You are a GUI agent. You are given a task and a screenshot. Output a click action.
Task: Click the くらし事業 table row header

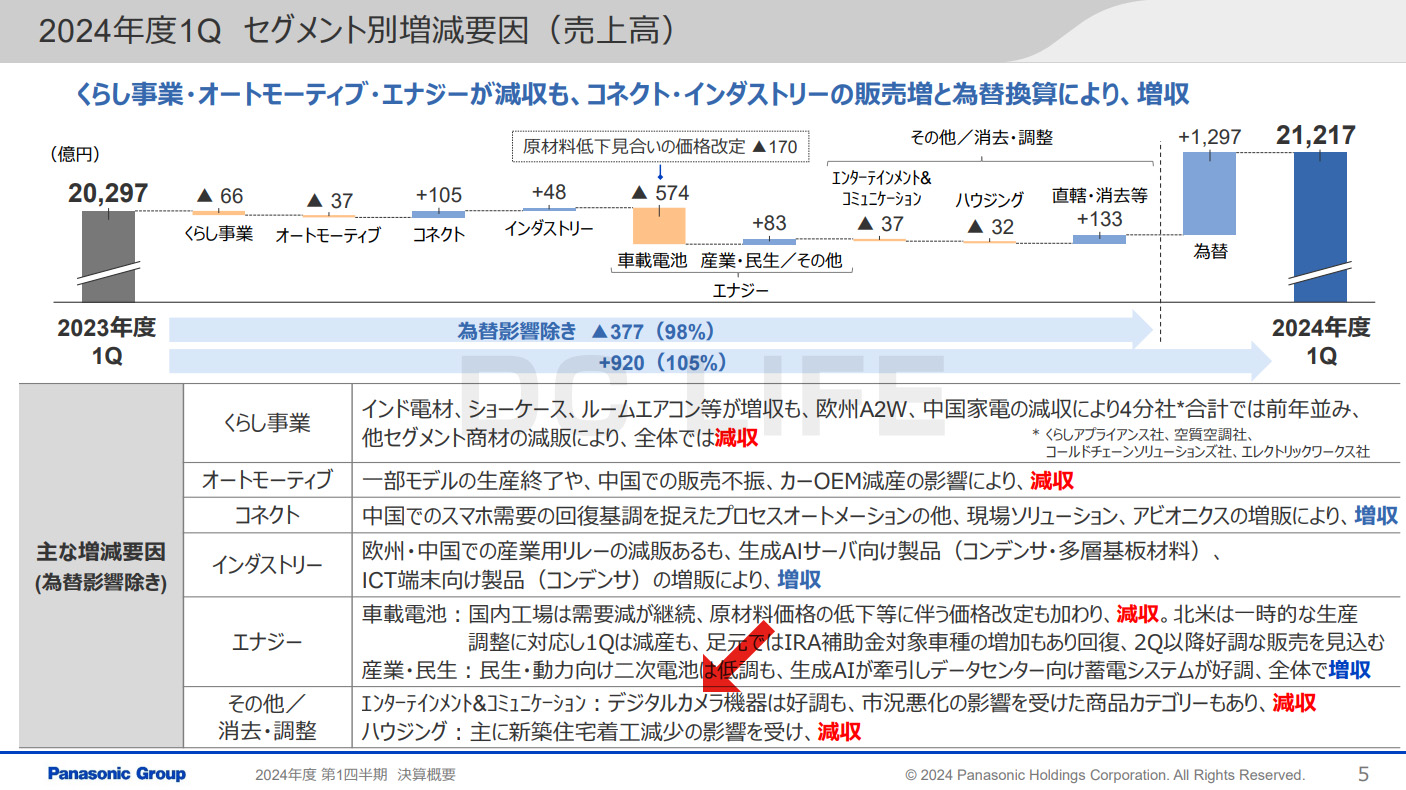pyautogui.click(x=267, y=423)
